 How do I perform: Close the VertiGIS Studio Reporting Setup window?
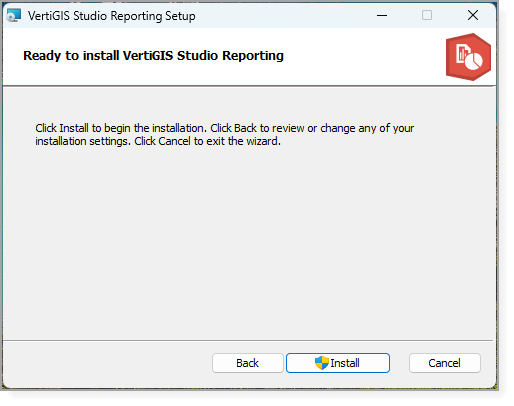coord(473,15)
